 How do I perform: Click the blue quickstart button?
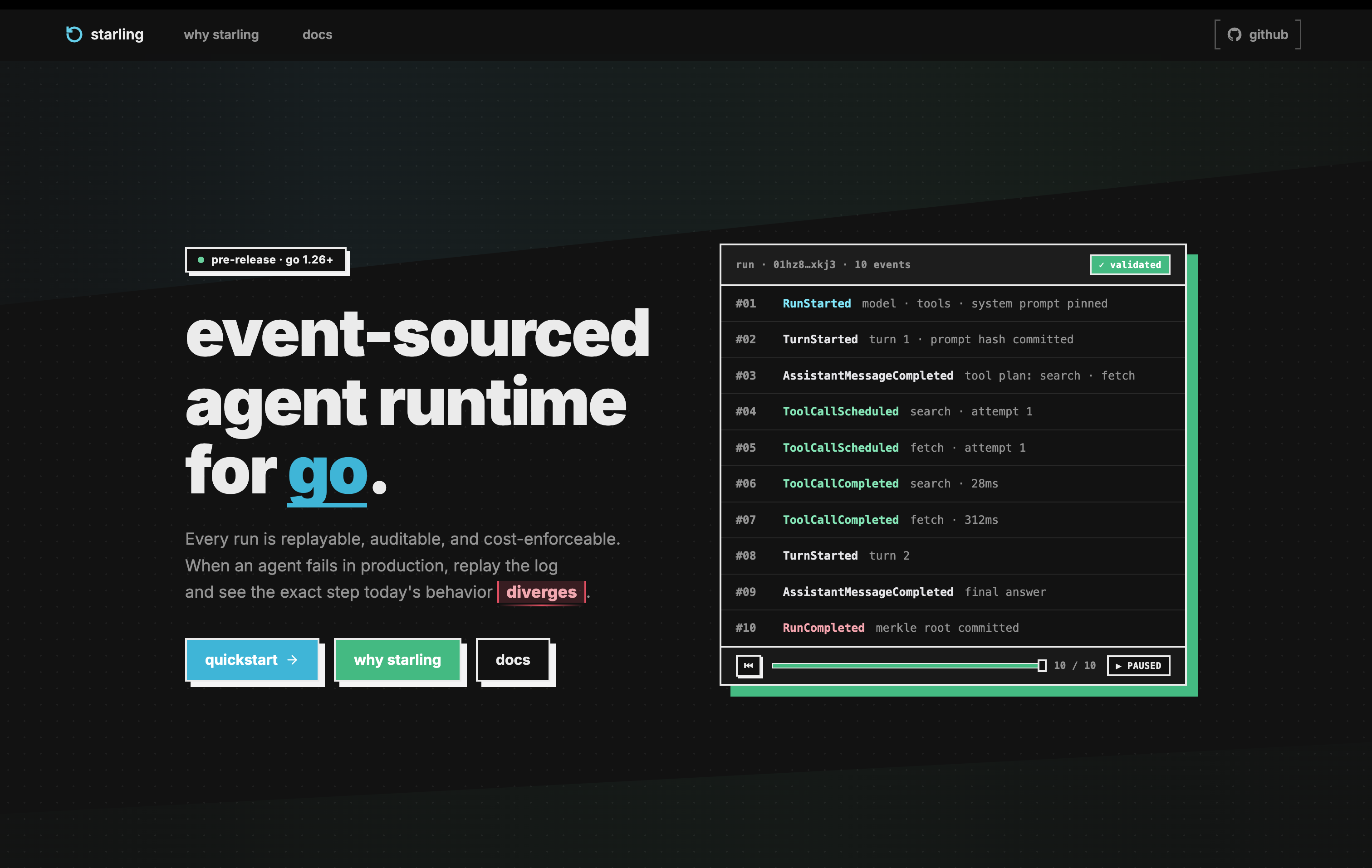(252, 659)
